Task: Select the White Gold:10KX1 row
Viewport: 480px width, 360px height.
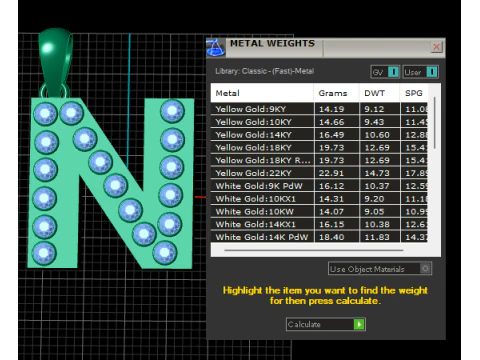Action: (x=319, y=199)
